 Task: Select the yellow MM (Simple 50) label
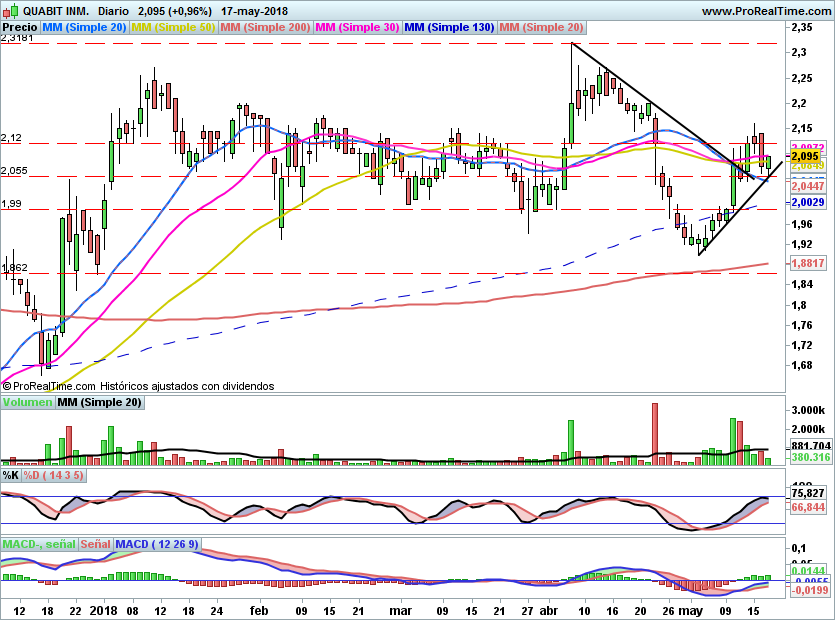173,27
